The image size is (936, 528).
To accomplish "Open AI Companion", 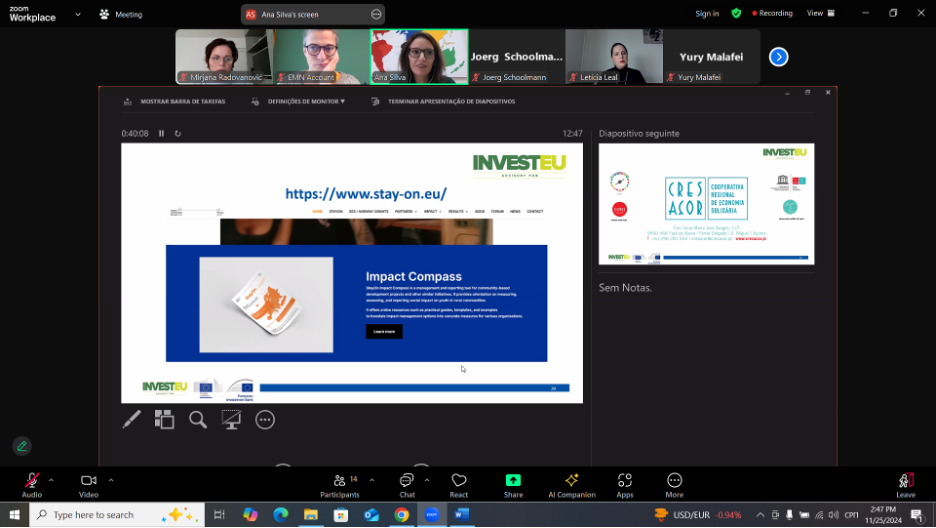I will pyautogui.click(x=572, y=484).
